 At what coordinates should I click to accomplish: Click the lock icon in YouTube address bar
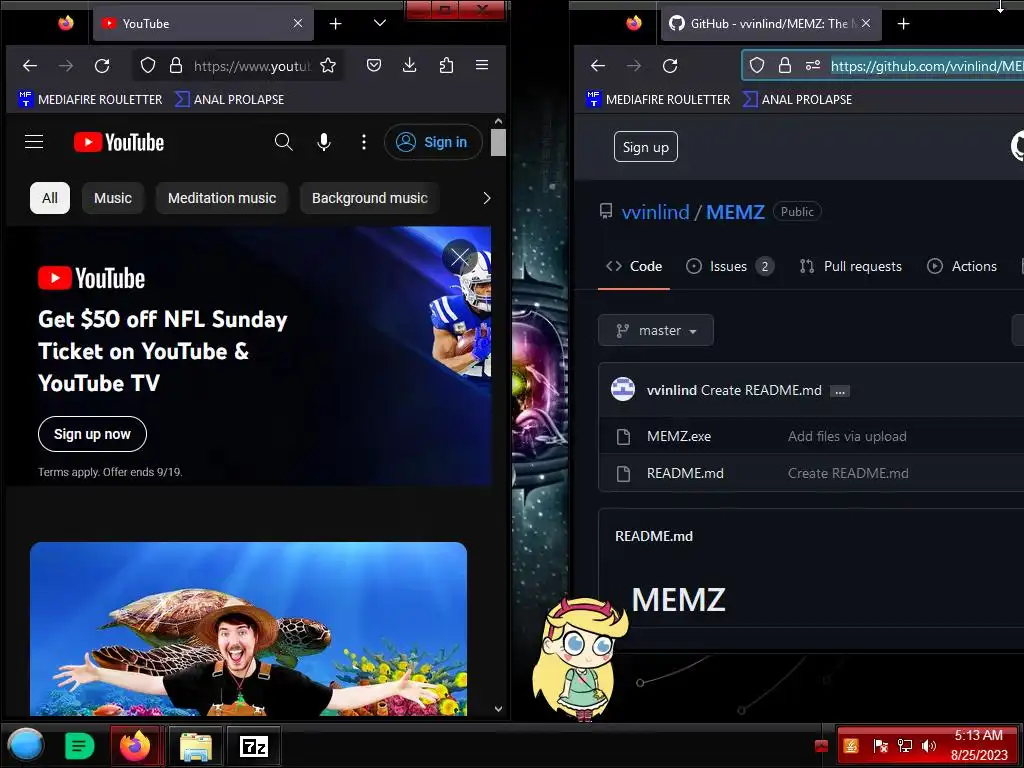[x=176, y=65]
